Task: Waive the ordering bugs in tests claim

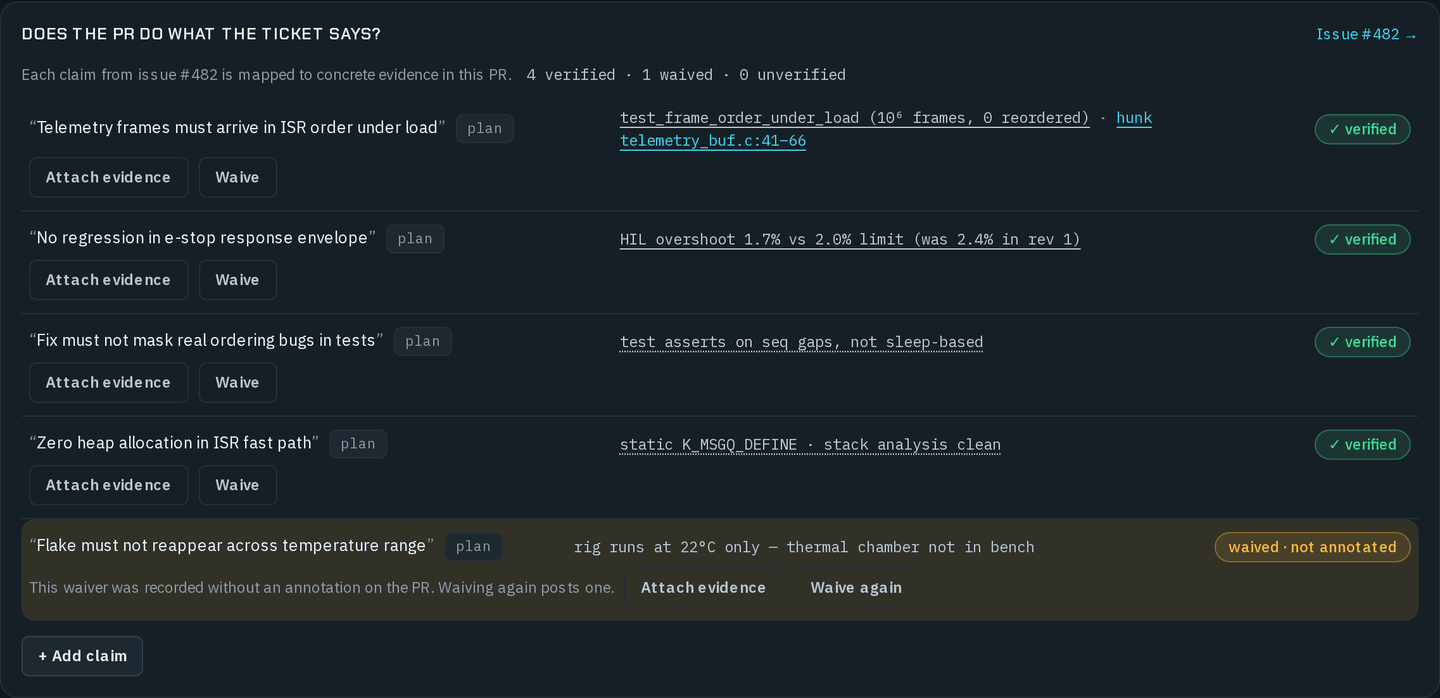Action: point(237,382)
